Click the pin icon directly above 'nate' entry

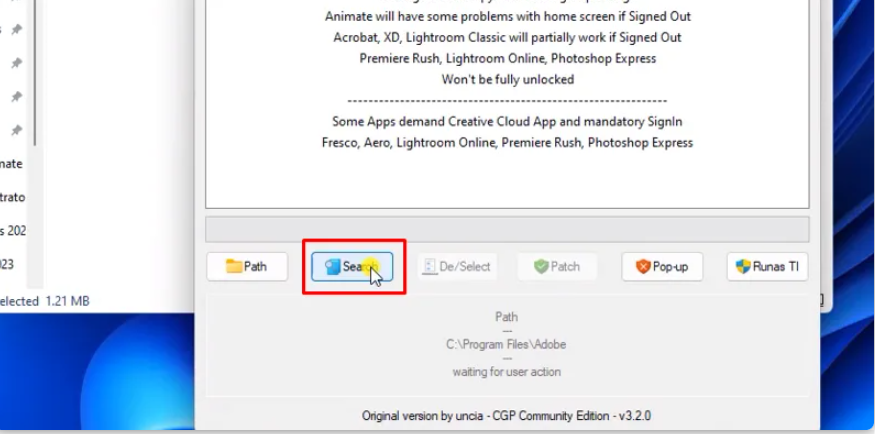17,130
